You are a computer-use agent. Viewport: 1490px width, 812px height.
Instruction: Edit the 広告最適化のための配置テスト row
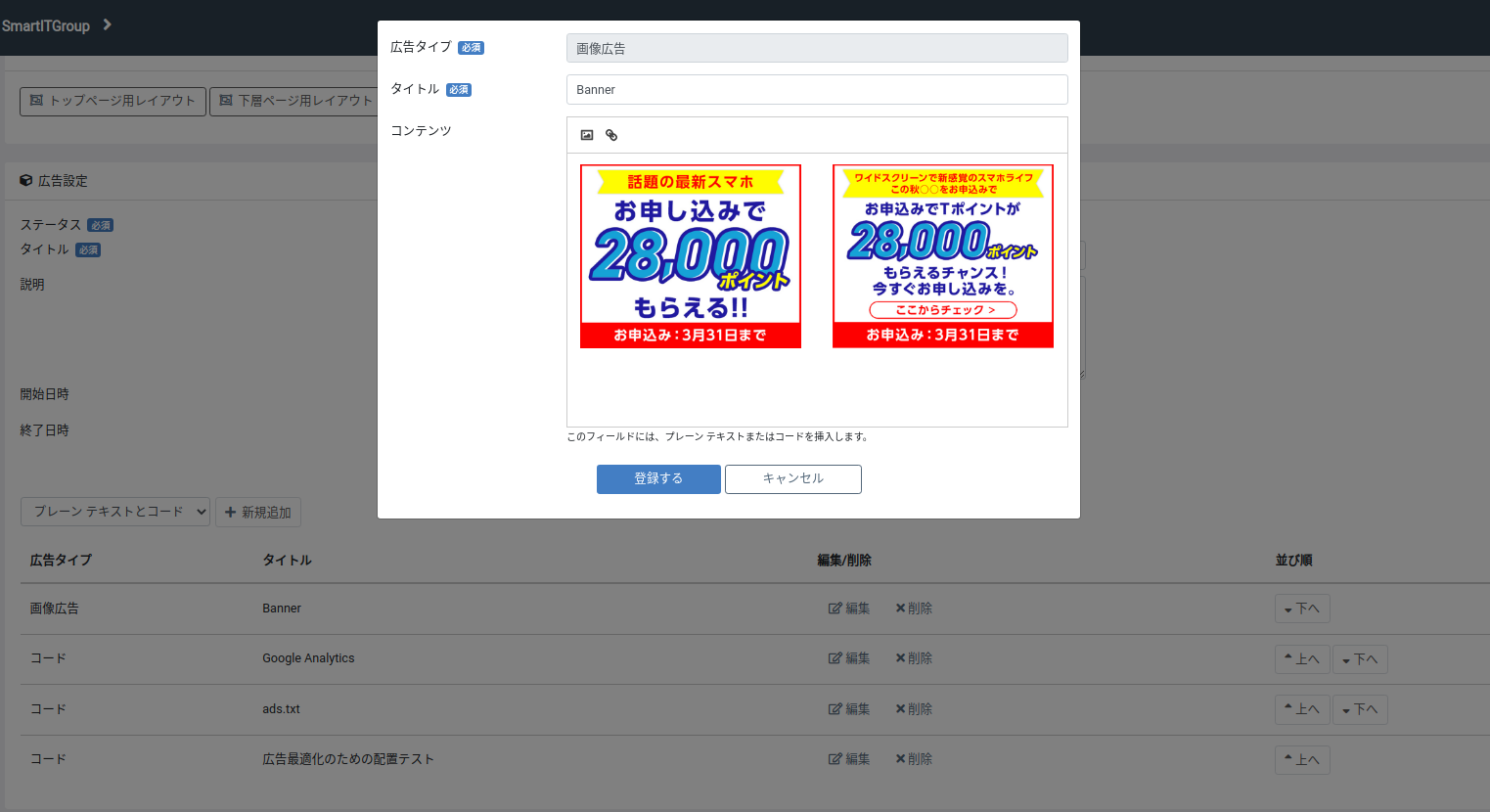click(x=849, y=759)
